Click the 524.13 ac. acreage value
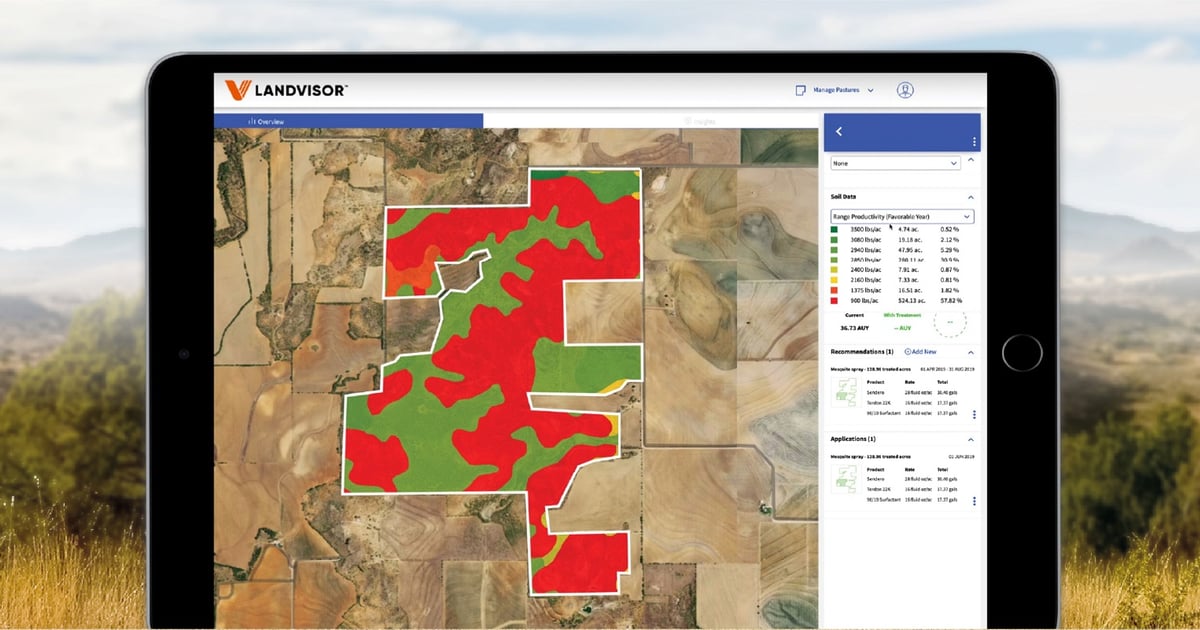 point(911,300)
